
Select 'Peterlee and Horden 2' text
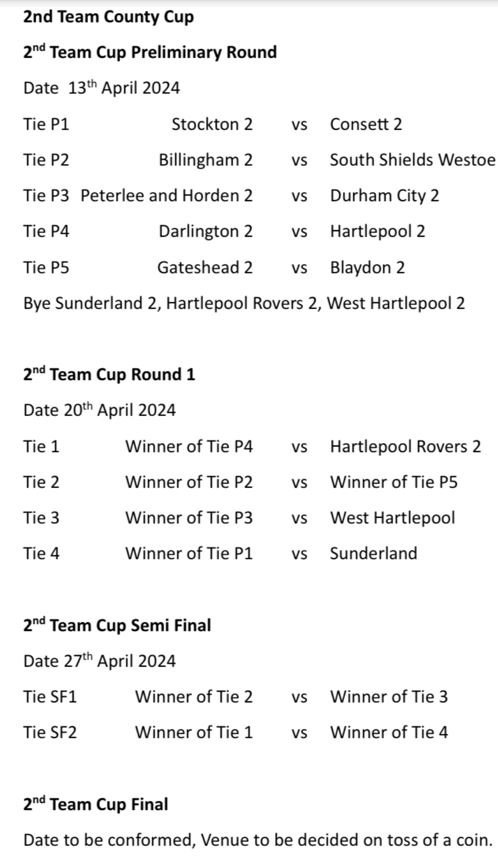pyautogui.click(x=167, y=195)
